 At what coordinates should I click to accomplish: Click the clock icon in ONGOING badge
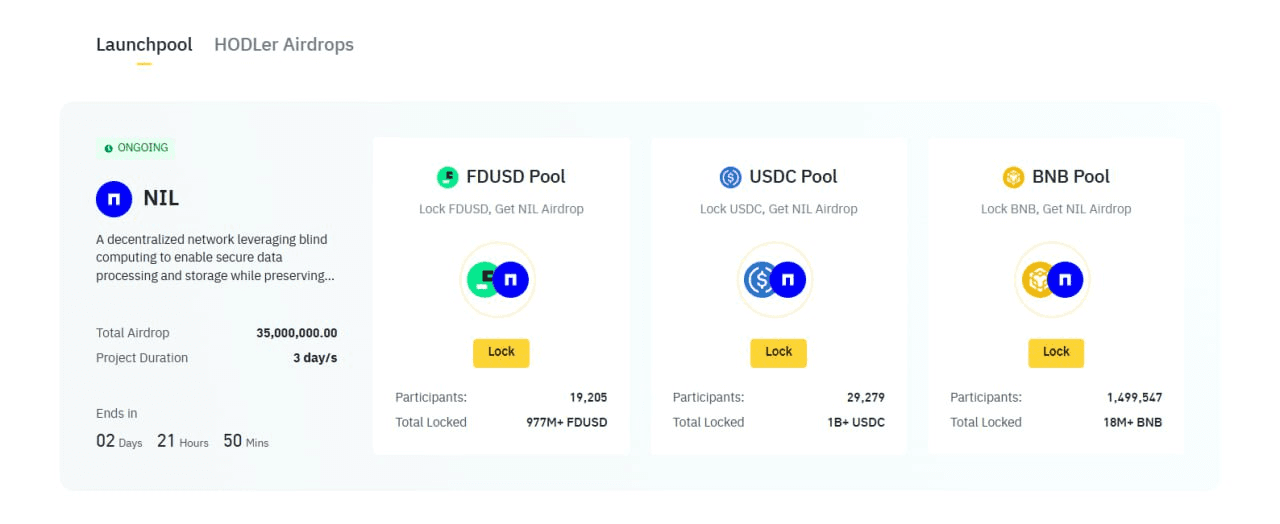coord(109,148)
